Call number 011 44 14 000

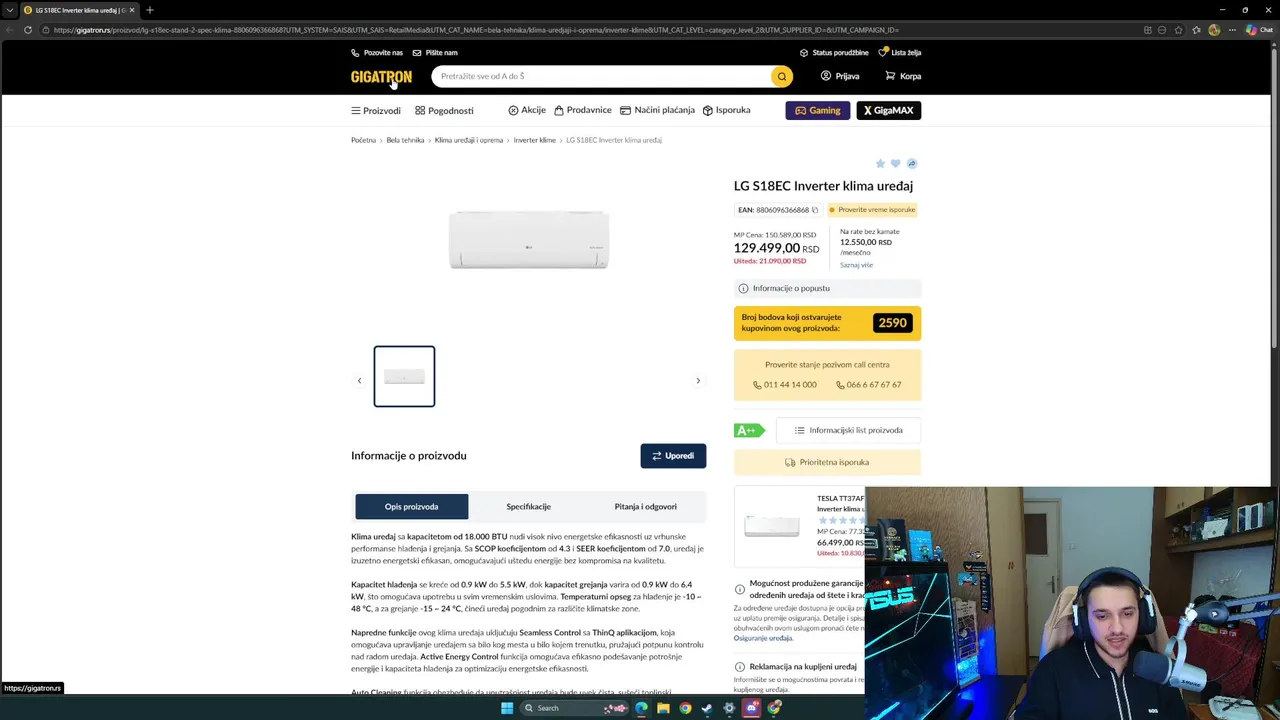point(785,384)
